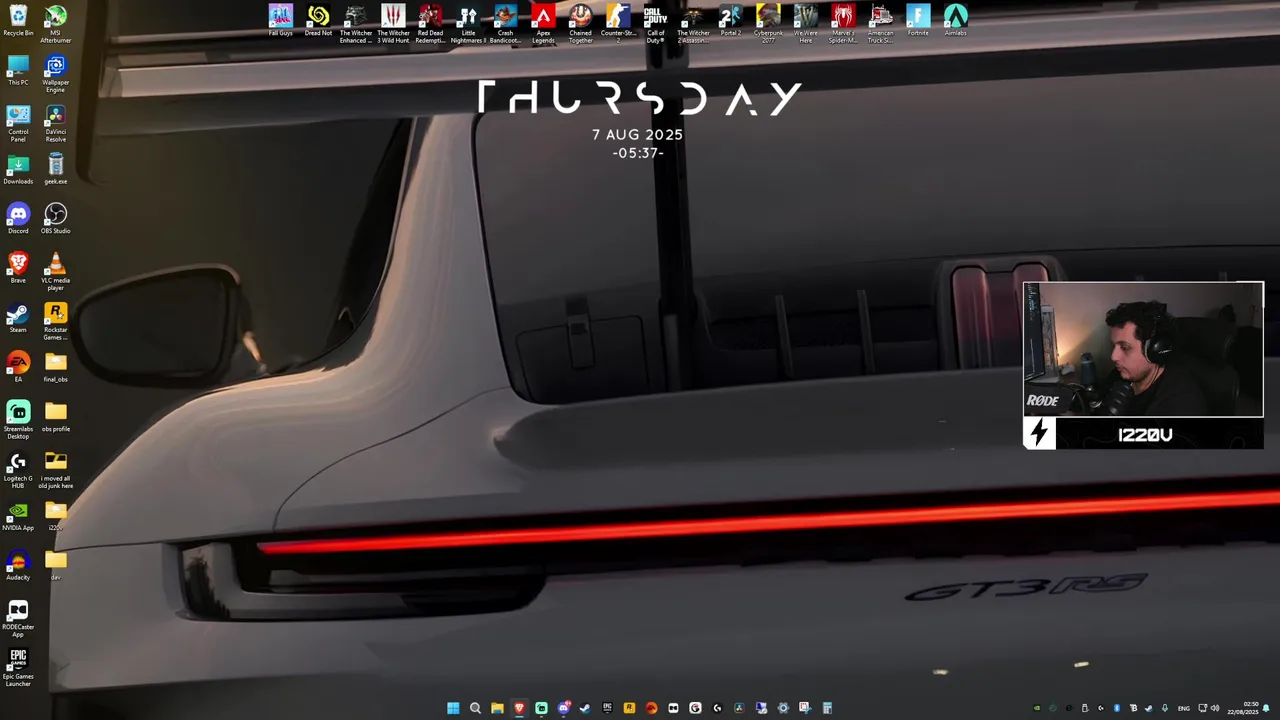Launch Steam from the desktop
This screenshot has height=720, width=1280.
18,318
